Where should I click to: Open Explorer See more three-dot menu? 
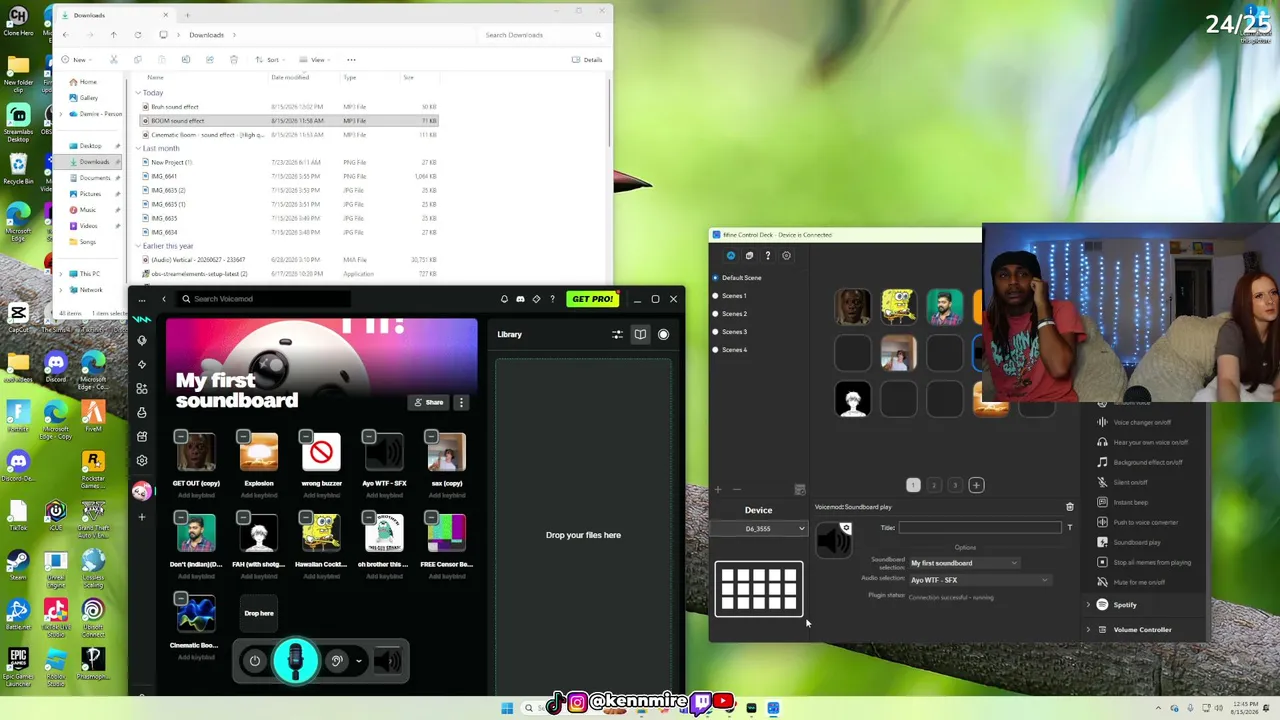coord(351,60)
